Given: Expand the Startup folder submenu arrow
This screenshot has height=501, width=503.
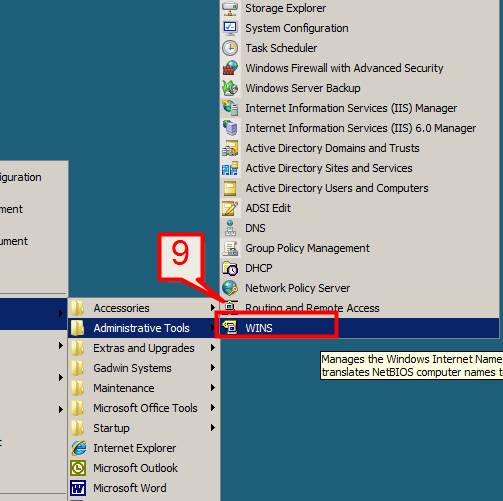Looking at the screenshot, I should 213,427.
